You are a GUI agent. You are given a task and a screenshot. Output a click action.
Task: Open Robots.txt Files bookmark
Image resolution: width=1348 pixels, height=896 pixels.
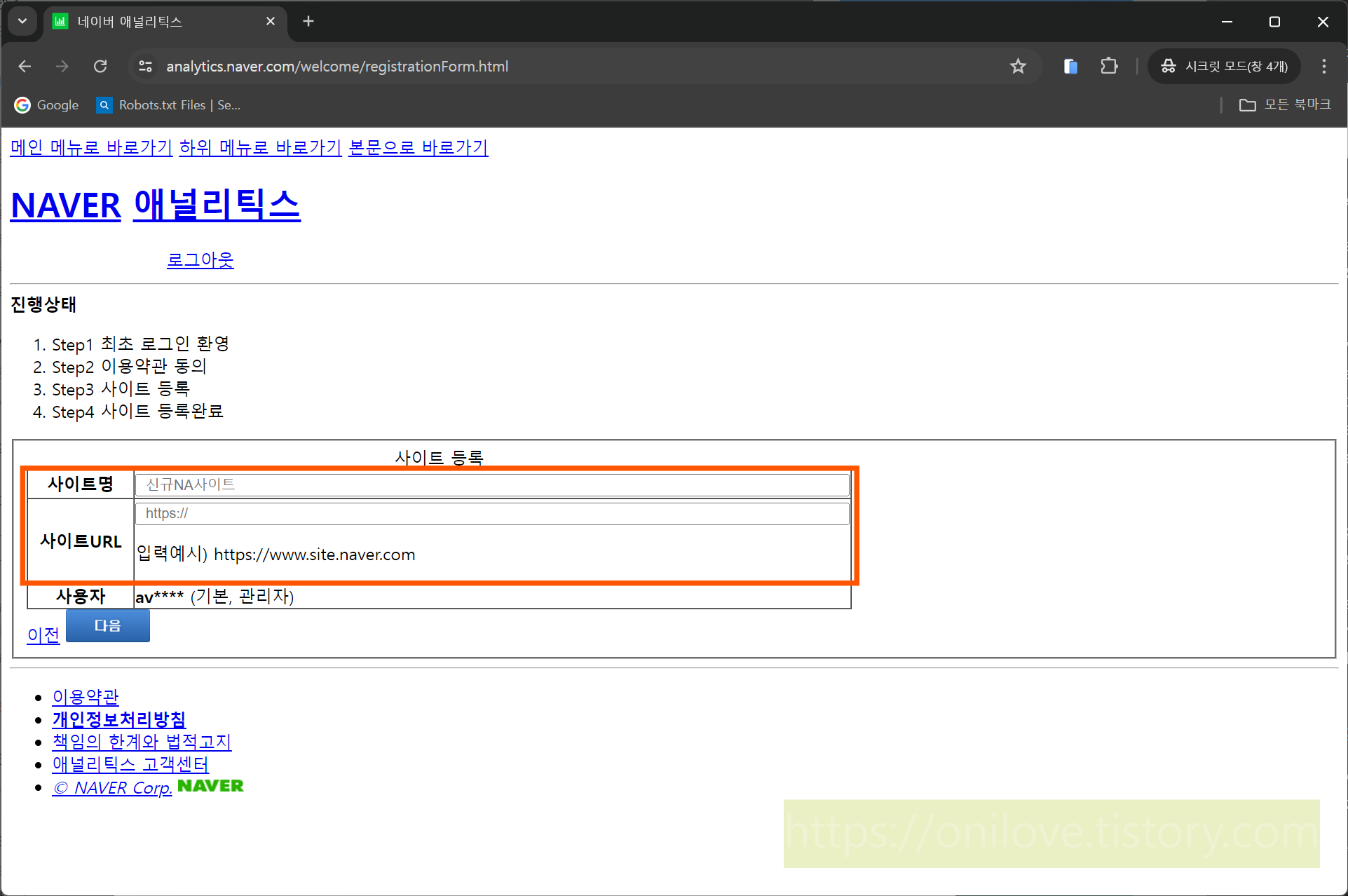tap(169, 105)
